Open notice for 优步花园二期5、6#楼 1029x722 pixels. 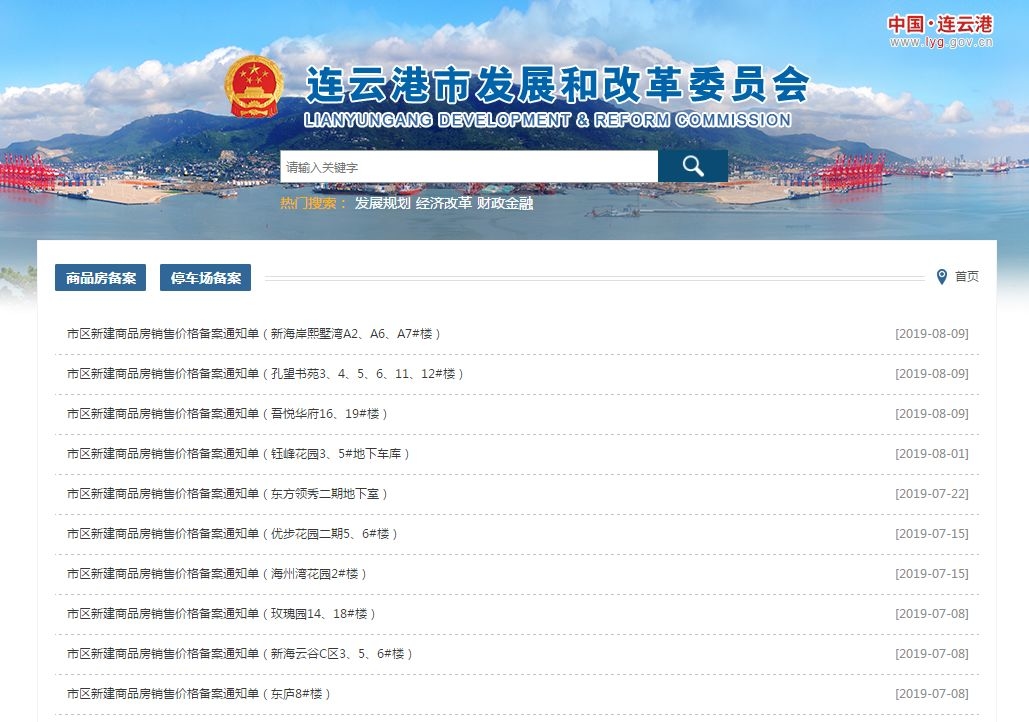pyautogui.click(x=232, y=534)
